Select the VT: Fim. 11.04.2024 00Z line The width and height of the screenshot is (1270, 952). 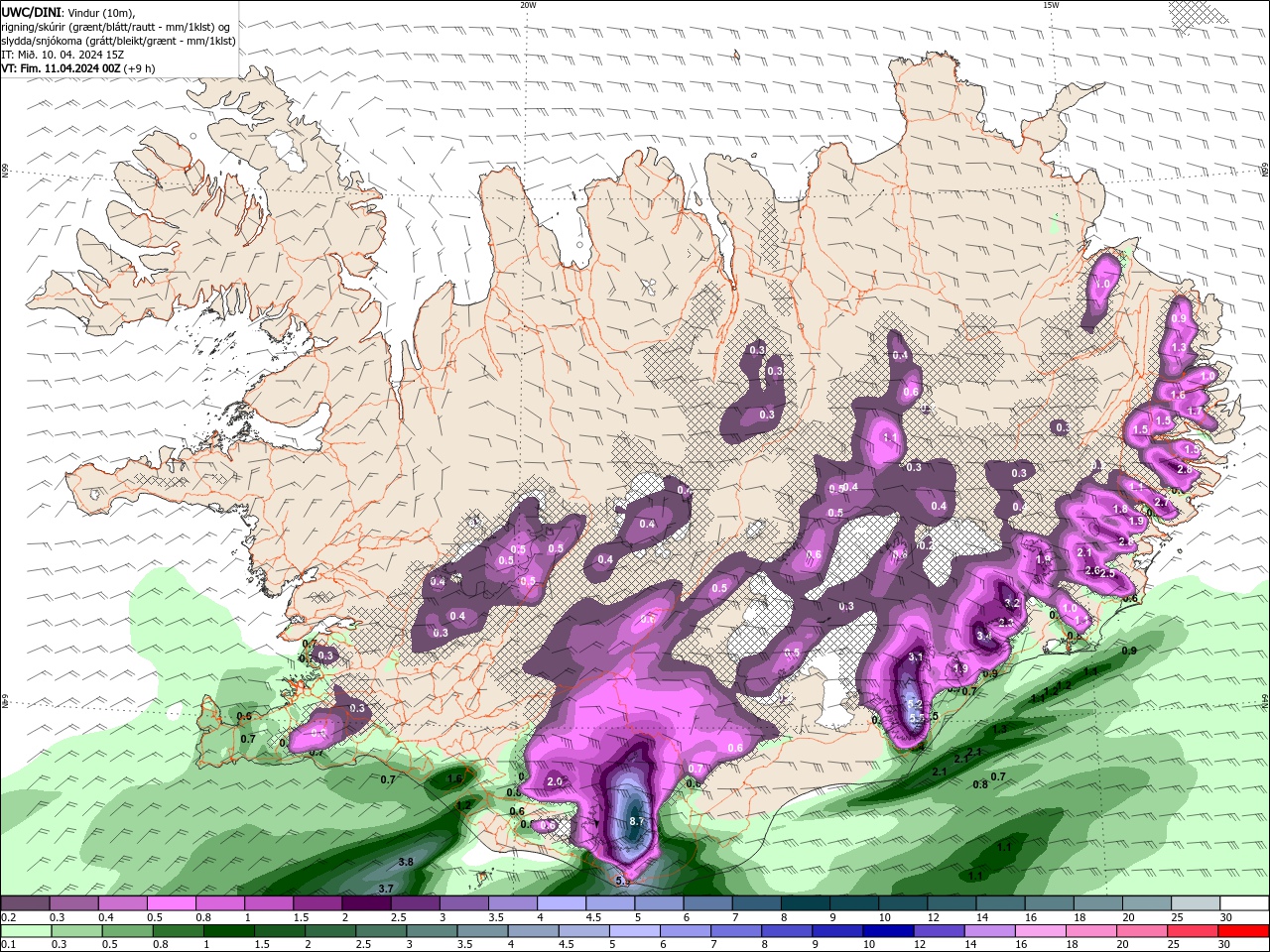click(78, 68)
